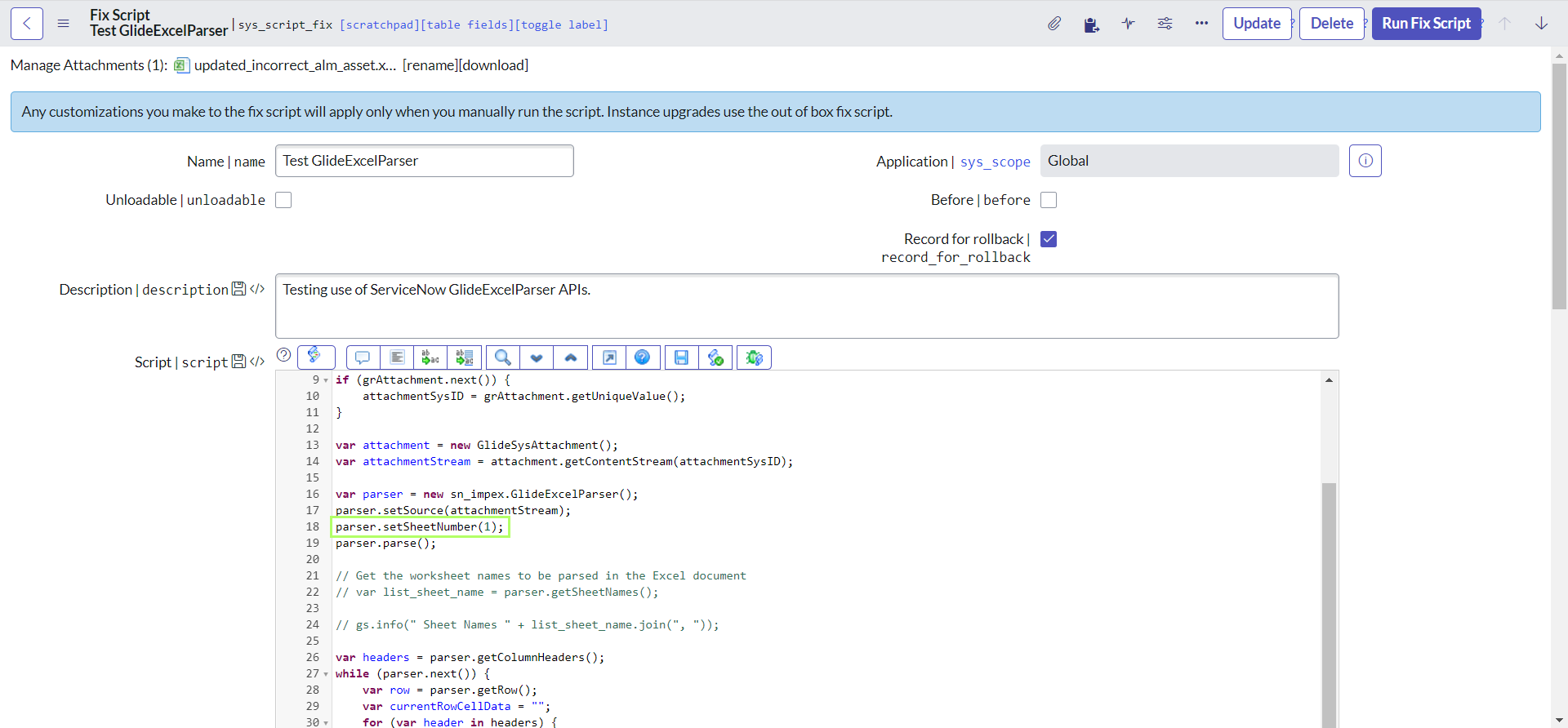The height and width of the screenshot is (728, 1568).
Task: Click code line parser.setSource(attachmentStream);
Action: (453, 511)
